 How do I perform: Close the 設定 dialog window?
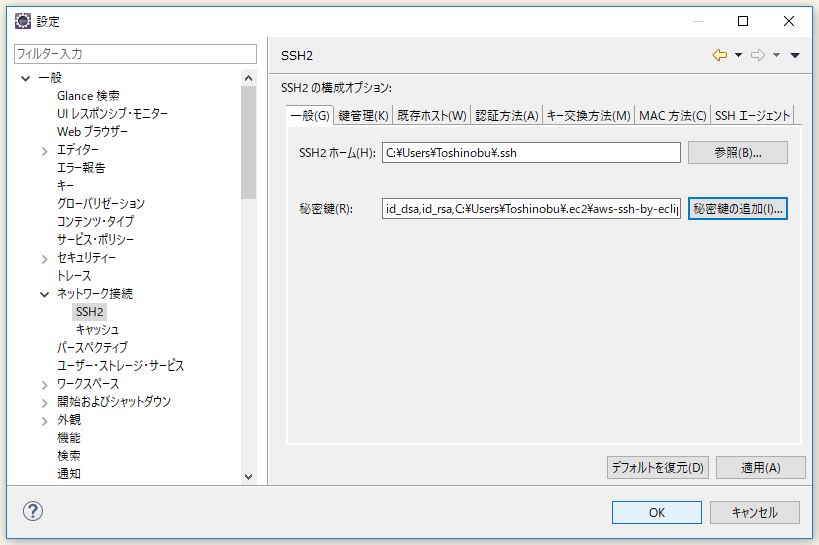[x=789, y=21]
